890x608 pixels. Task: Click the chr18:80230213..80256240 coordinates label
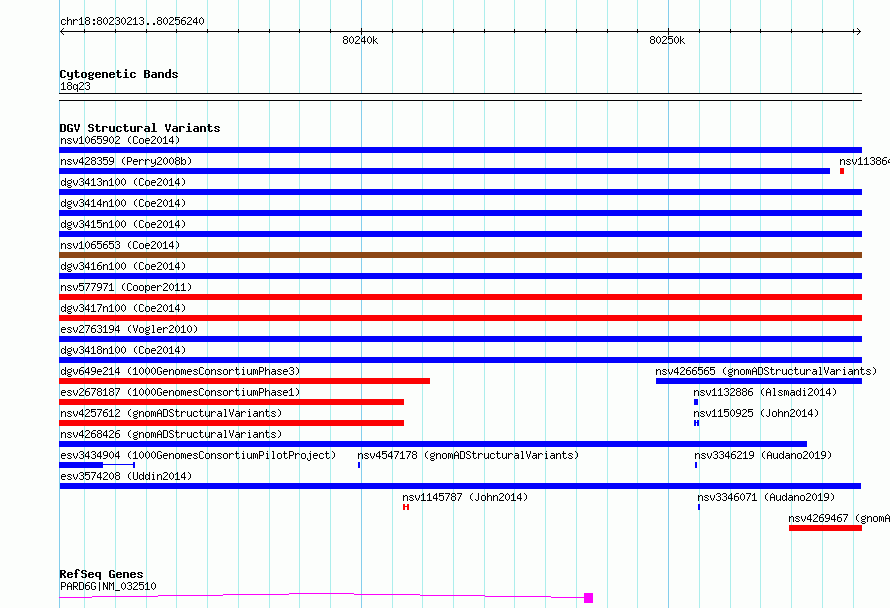[132, 22]
